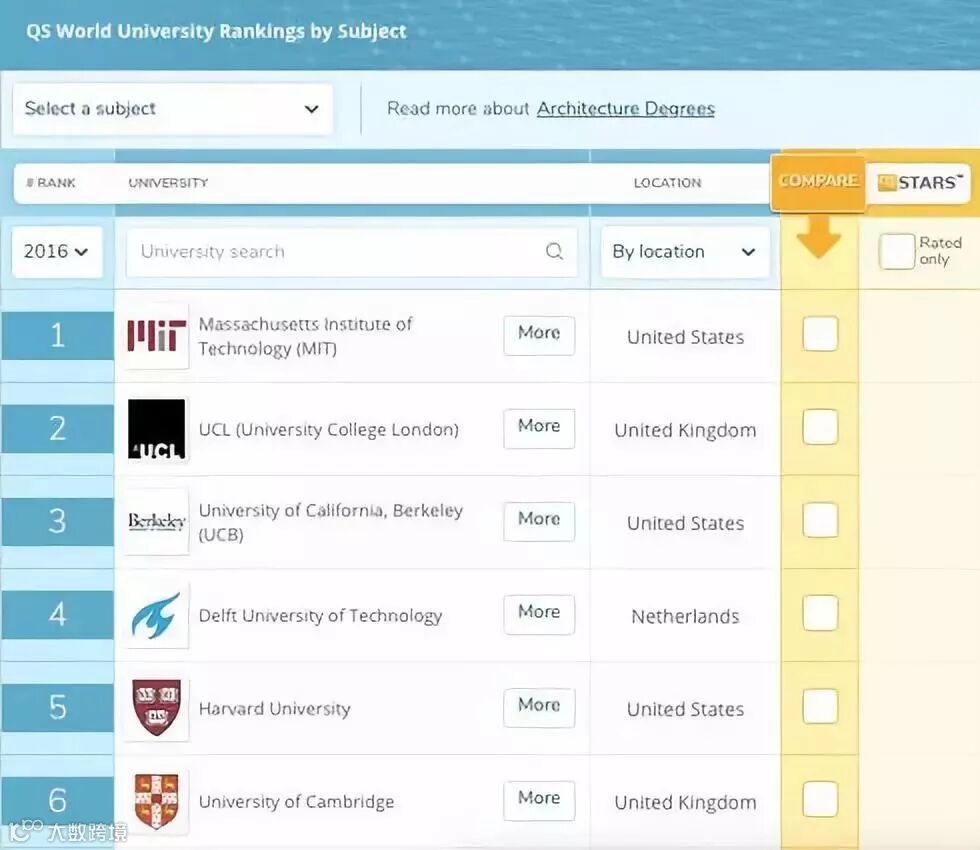
Task: Open the 2016 year dropdown
Action: (57, 251)
